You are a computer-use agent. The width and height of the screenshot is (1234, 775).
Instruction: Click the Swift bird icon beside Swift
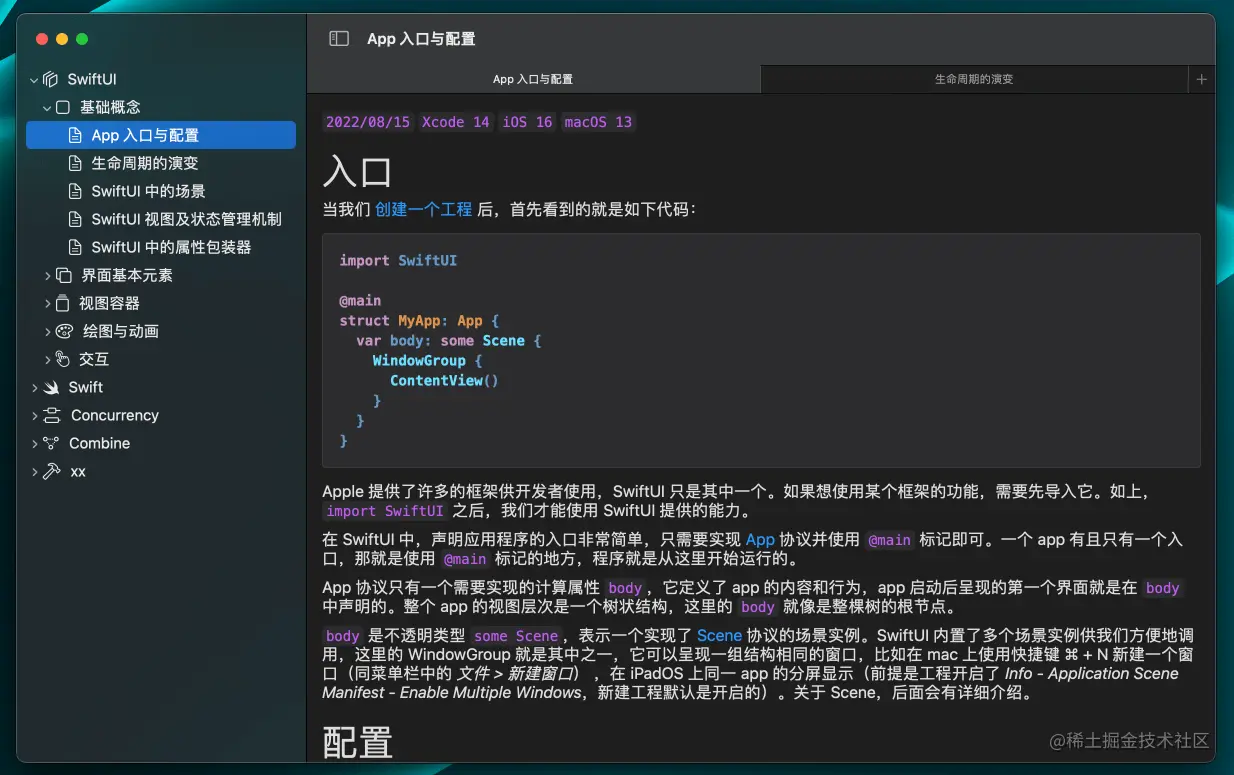53,387
